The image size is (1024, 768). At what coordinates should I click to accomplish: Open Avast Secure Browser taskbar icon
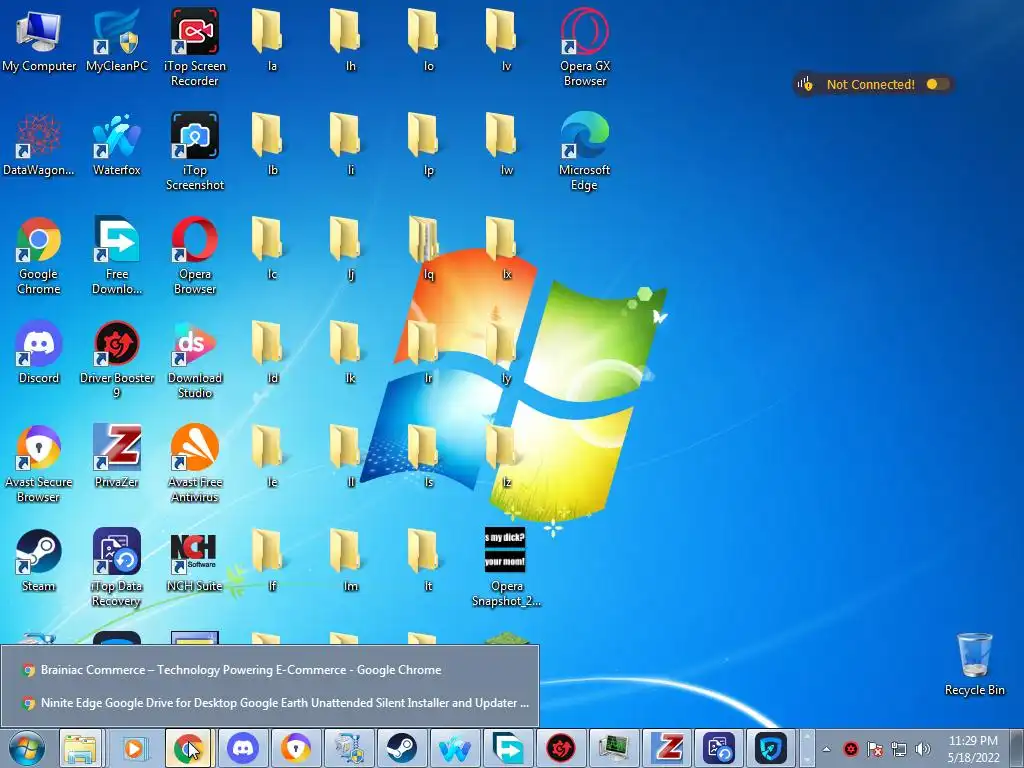pyautogui.click(x=296, y=748)
